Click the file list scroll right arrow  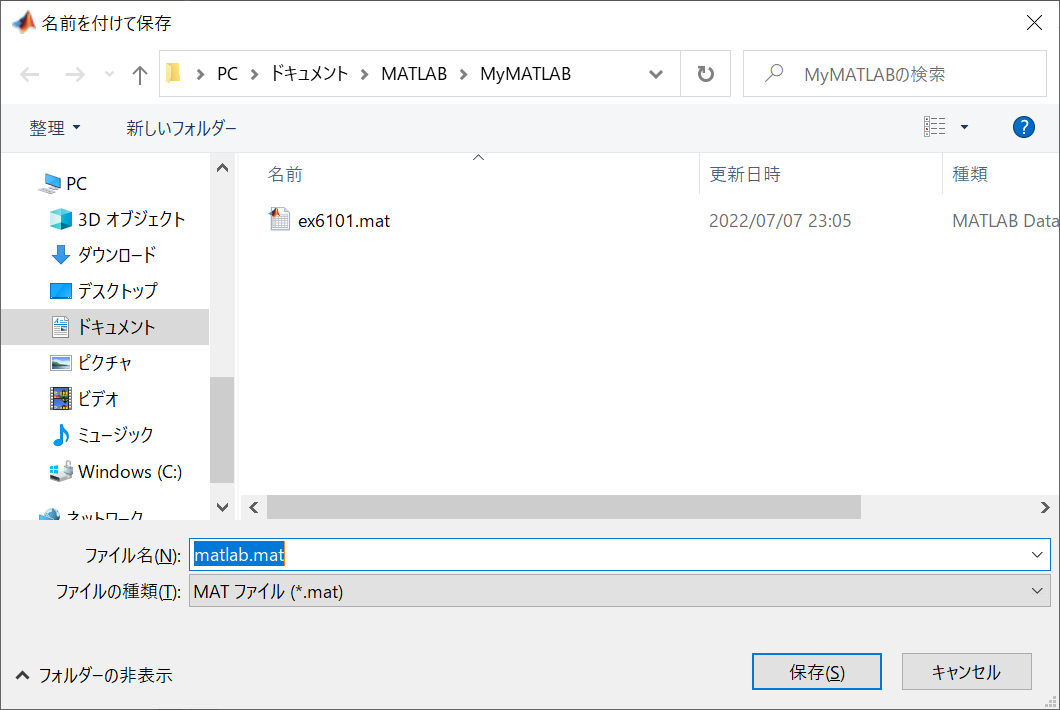(1045, 507)
